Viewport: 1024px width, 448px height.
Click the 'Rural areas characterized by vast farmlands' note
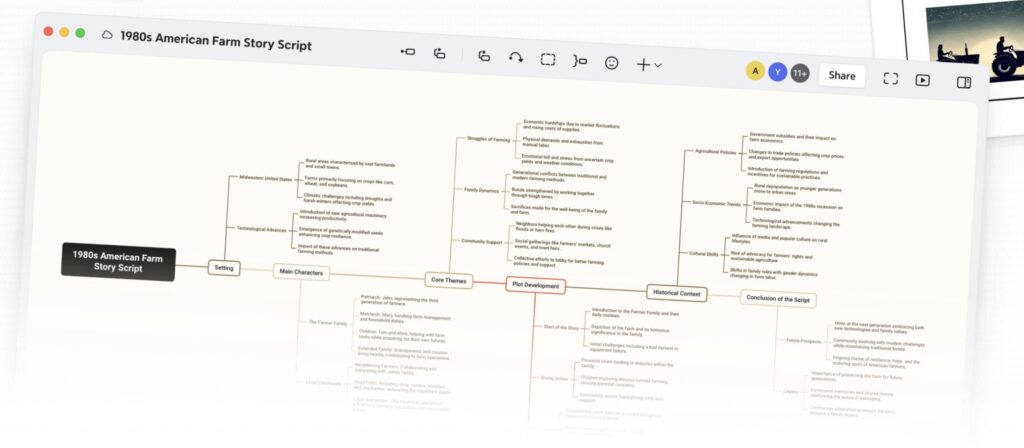coord(350,164)
